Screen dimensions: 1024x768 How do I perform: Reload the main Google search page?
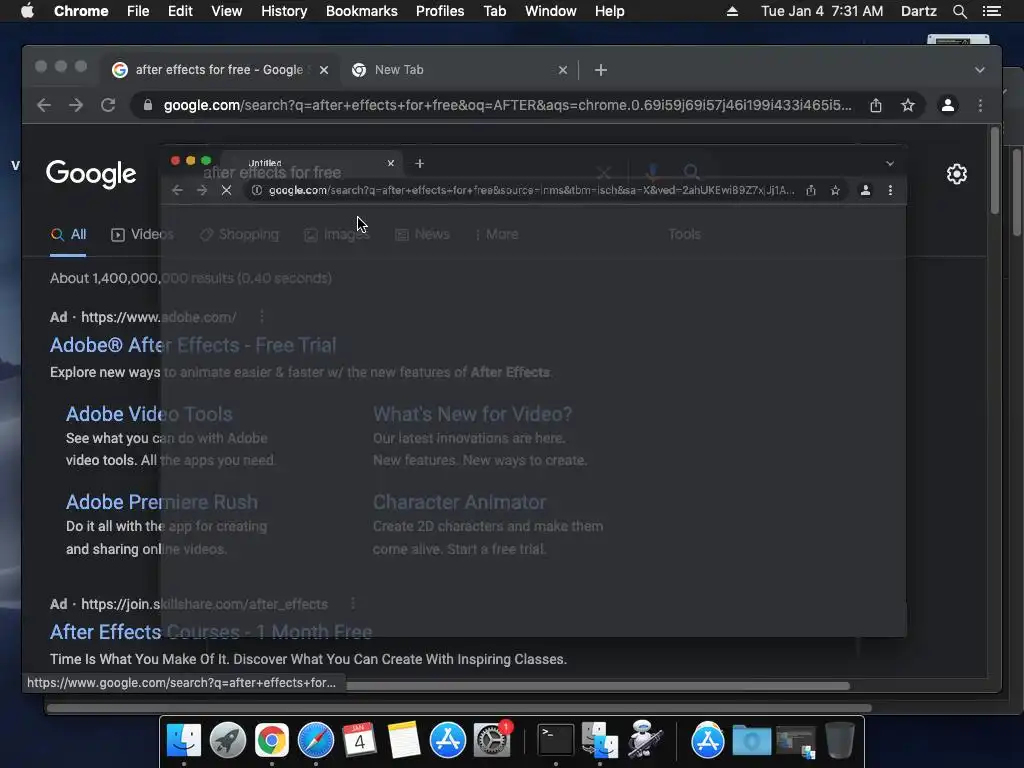pyautogui.click(x=108, y=105)
